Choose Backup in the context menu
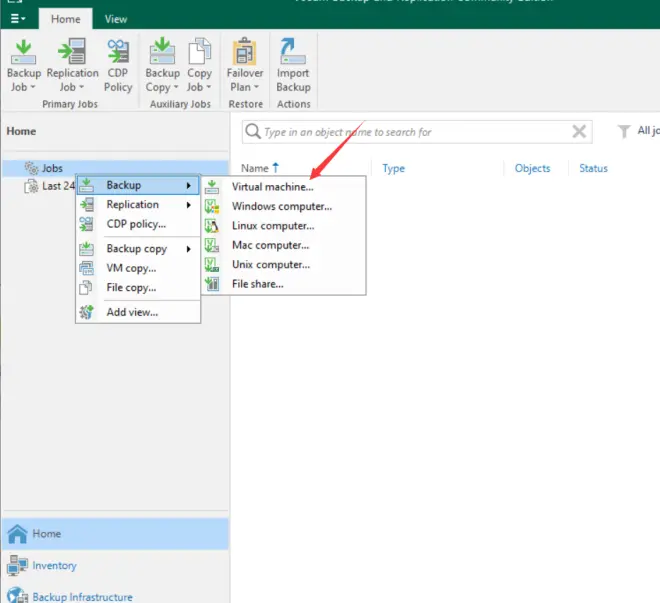 [x=138, y=185]
